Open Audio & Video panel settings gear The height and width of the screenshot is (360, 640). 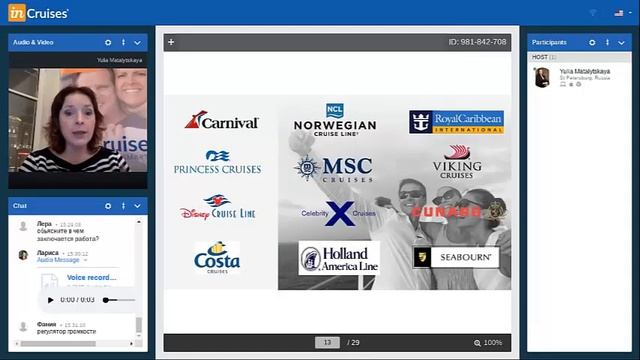coord(108,42)
